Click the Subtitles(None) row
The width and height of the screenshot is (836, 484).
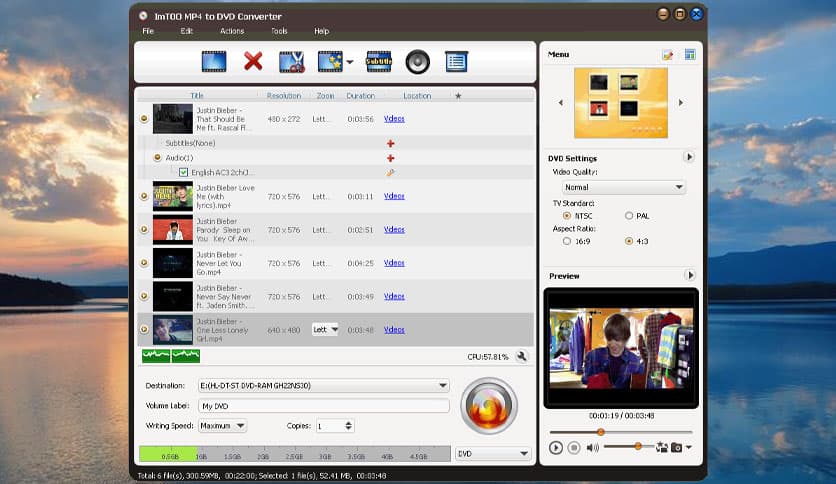[x=336, y=143]
